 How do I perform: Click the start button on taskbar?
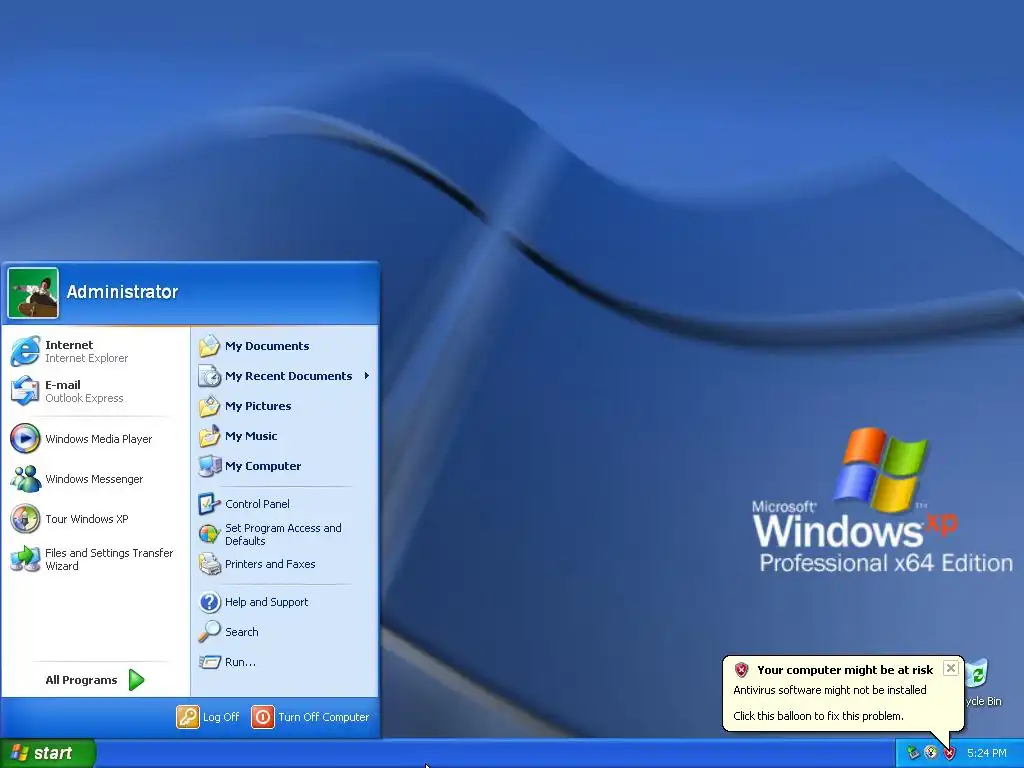[x=48, y=753]
